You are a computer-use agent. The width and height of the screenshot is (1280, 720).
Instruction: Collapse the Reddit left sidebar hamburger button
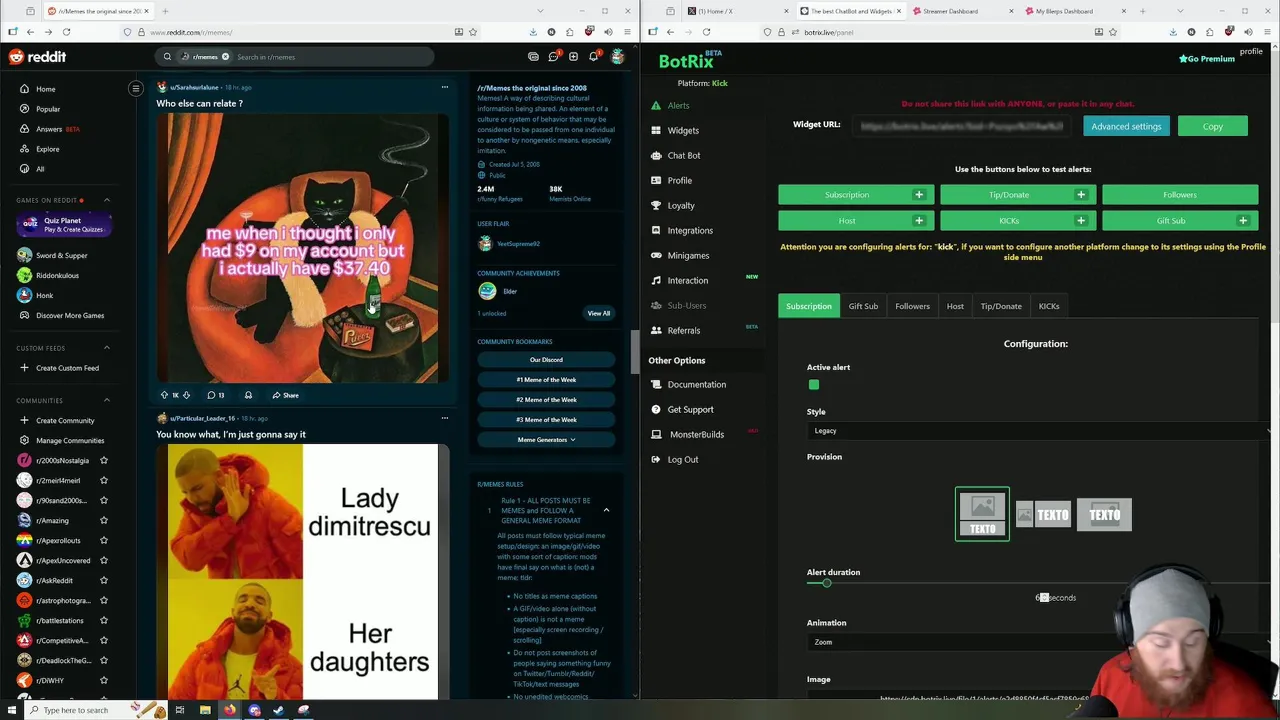tap(136, 88)
